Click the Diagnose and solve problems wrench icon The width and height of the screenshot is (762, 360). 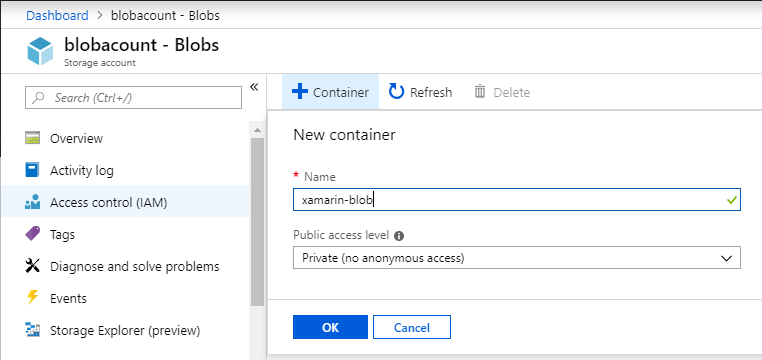(32, 266)
